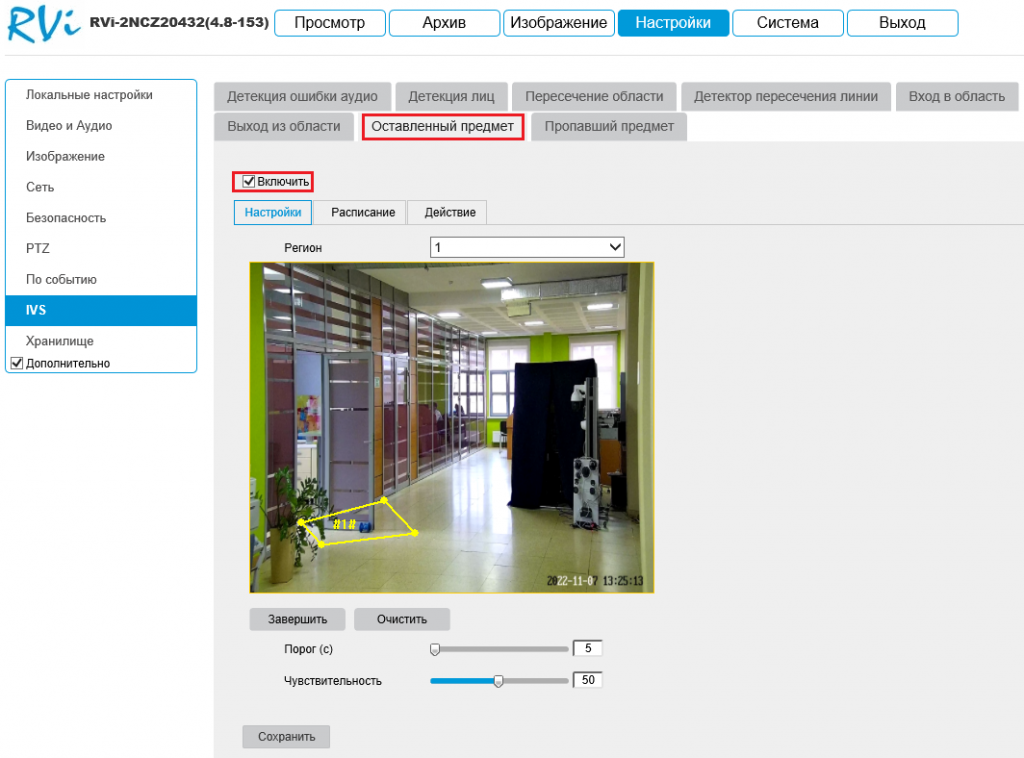Toggle the Дополнительно checkbox in sidebar

[15, 363]
